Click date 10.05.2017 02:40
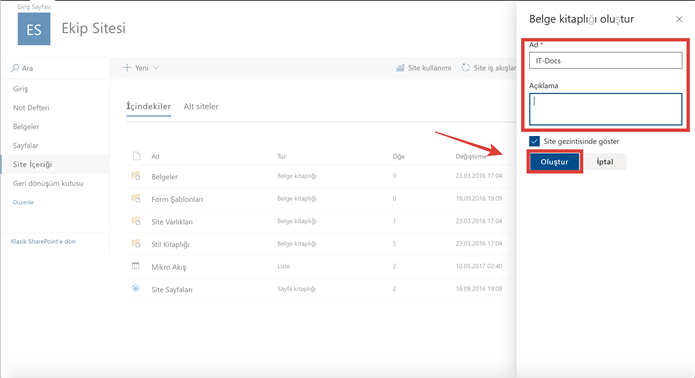This screenshot has height=378, width=695. (x=479, y=266)
